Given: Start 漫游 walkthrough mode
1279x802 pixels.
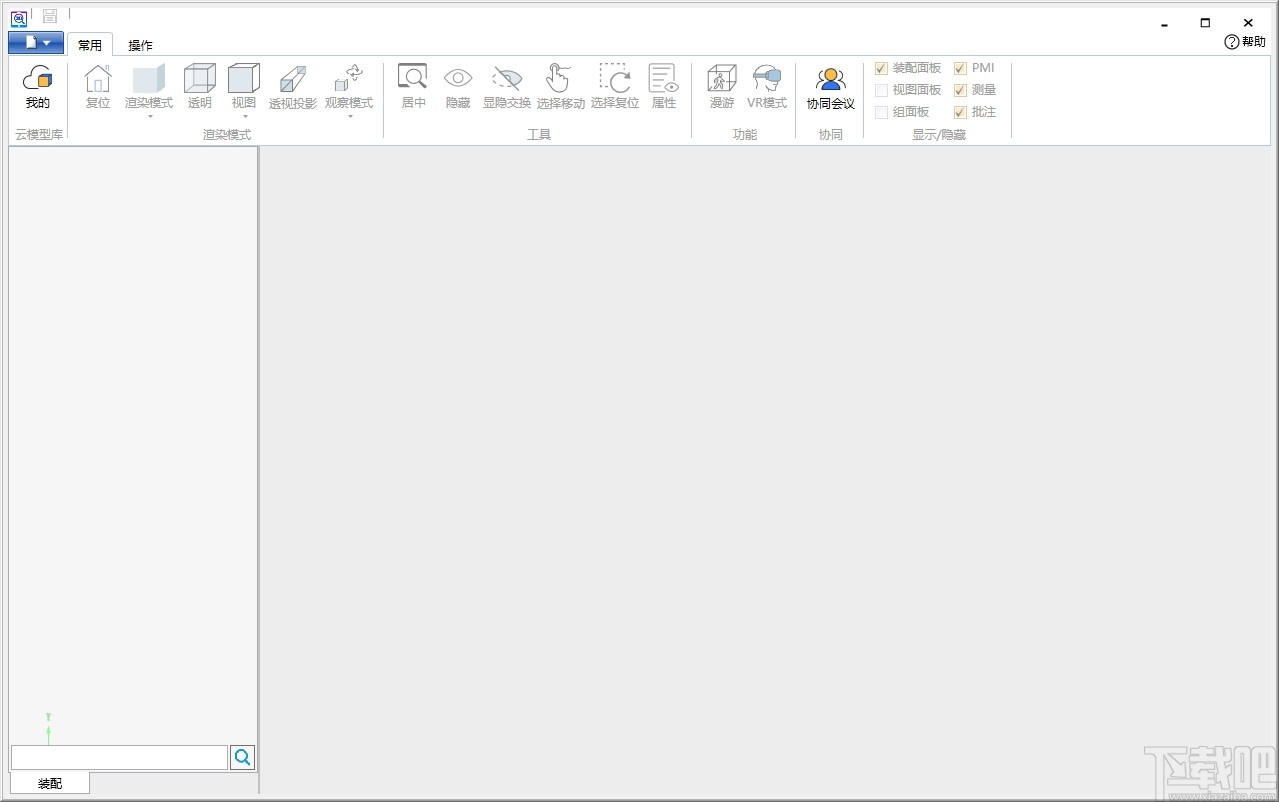Looking at the screenshot, I should coord(722,87).
